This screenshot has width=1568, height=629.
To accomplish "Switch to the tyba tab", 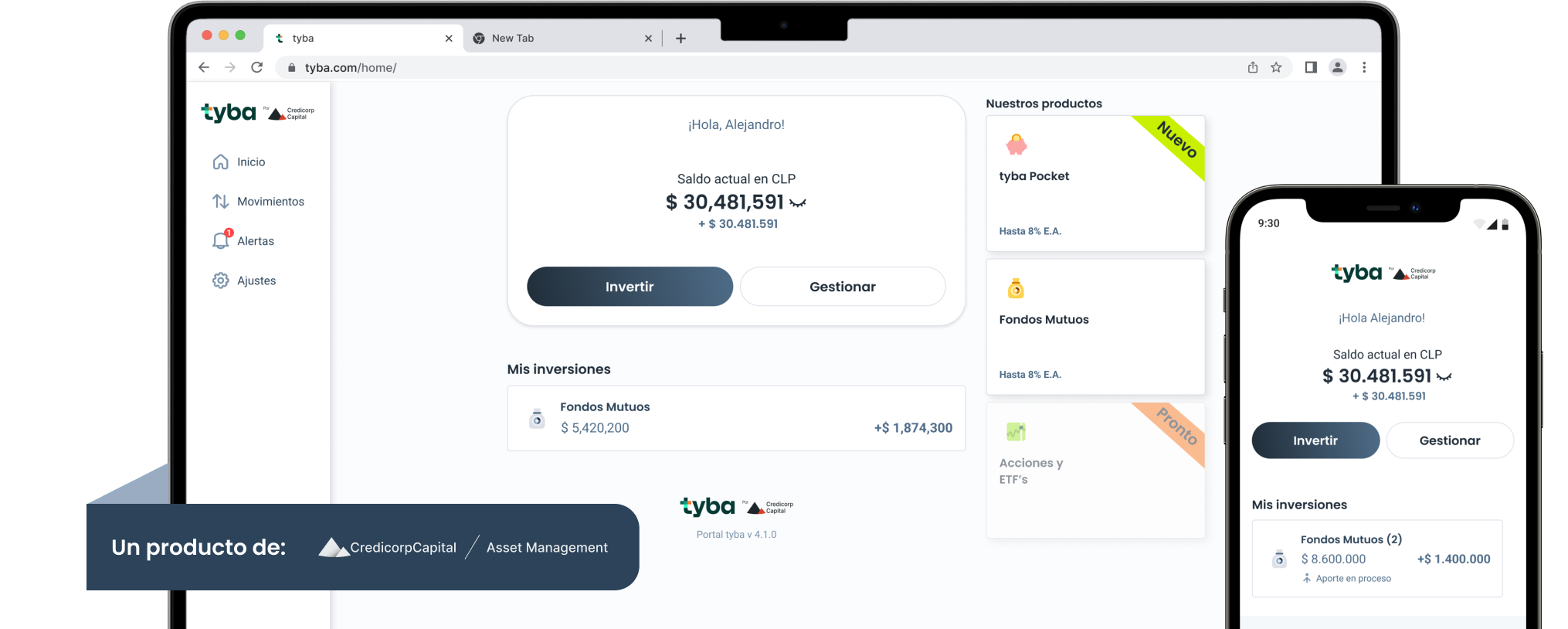I will coord(363,38).
